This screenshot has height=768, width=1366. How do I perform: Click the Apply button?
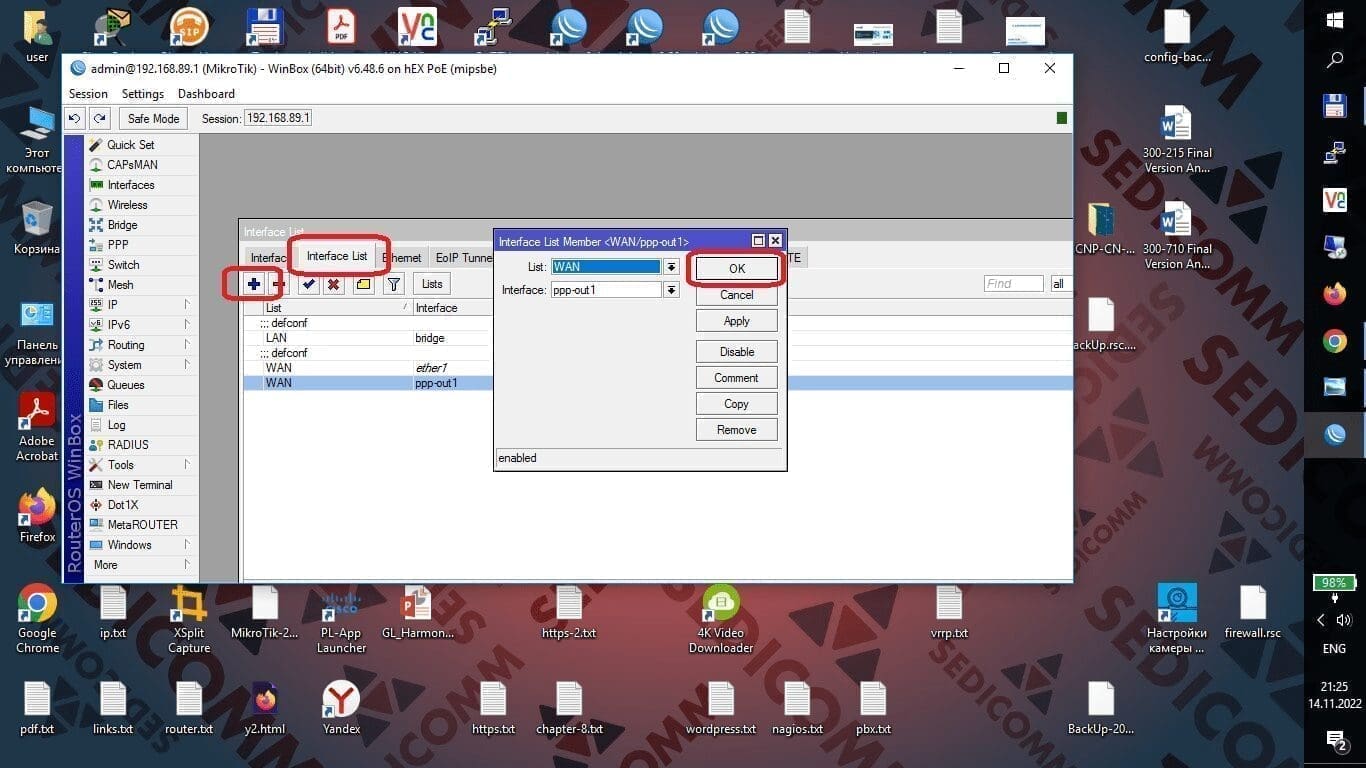click(x=736, y=321)
